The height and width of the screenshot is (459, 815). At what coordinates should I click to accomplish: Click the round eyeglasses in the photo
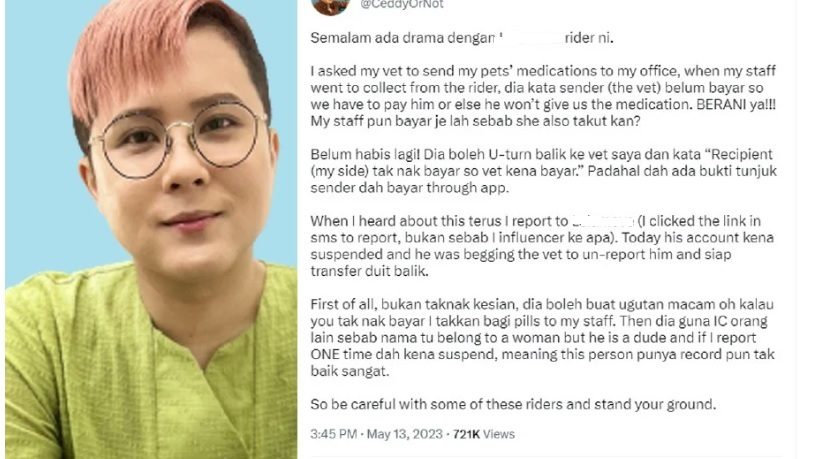179,138
